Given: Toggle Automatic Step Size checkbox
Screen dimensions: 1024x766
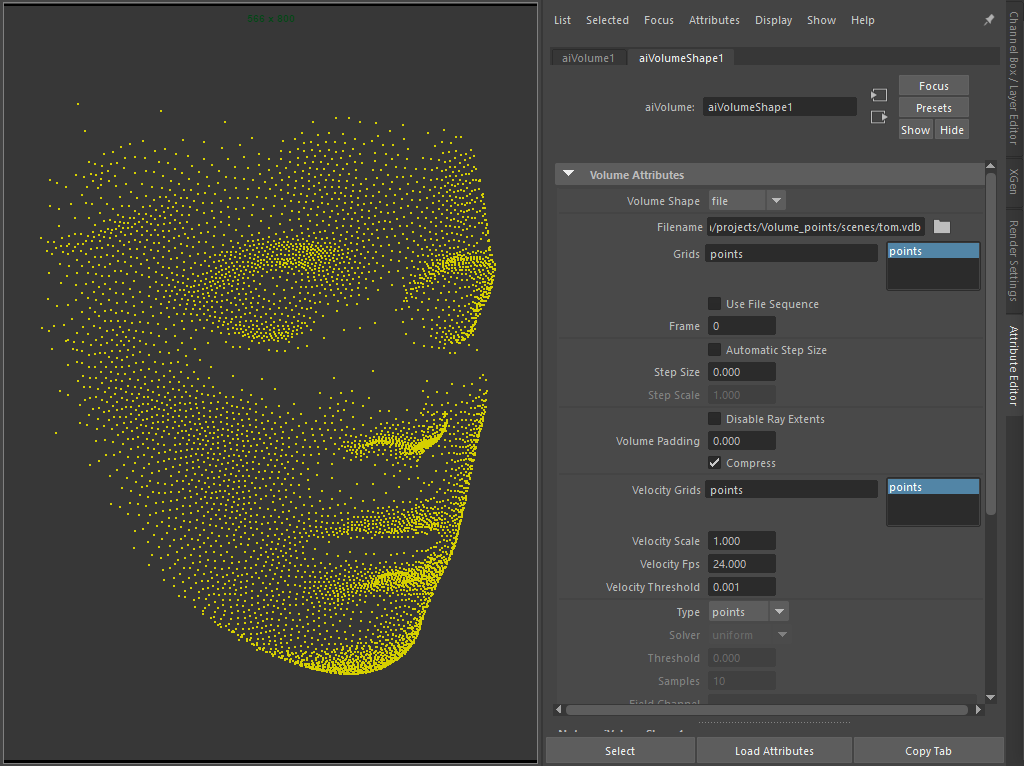Looking at the screenshot, I should coord(715,350).
